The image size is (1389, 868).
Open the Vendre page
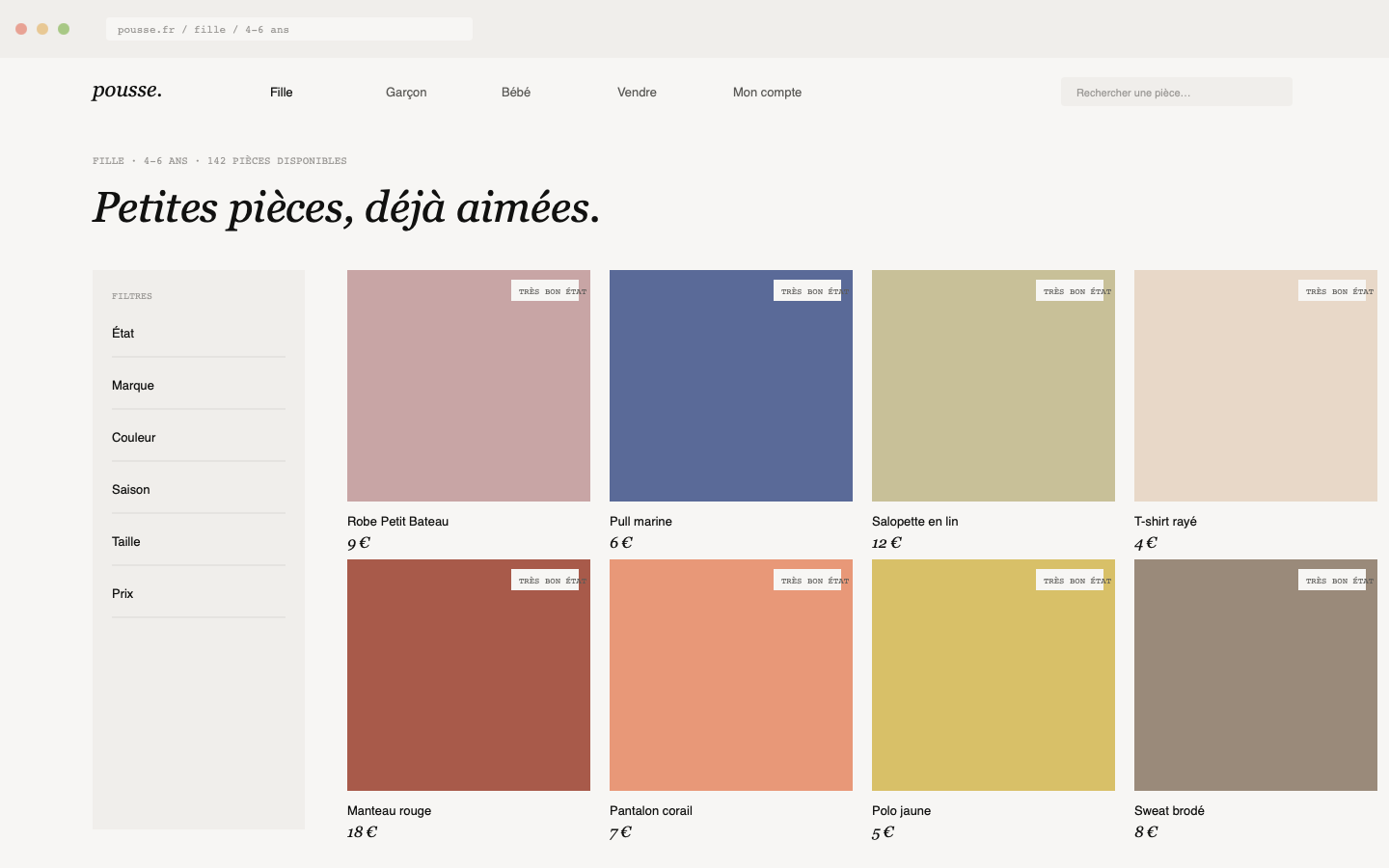pos(637,93)
